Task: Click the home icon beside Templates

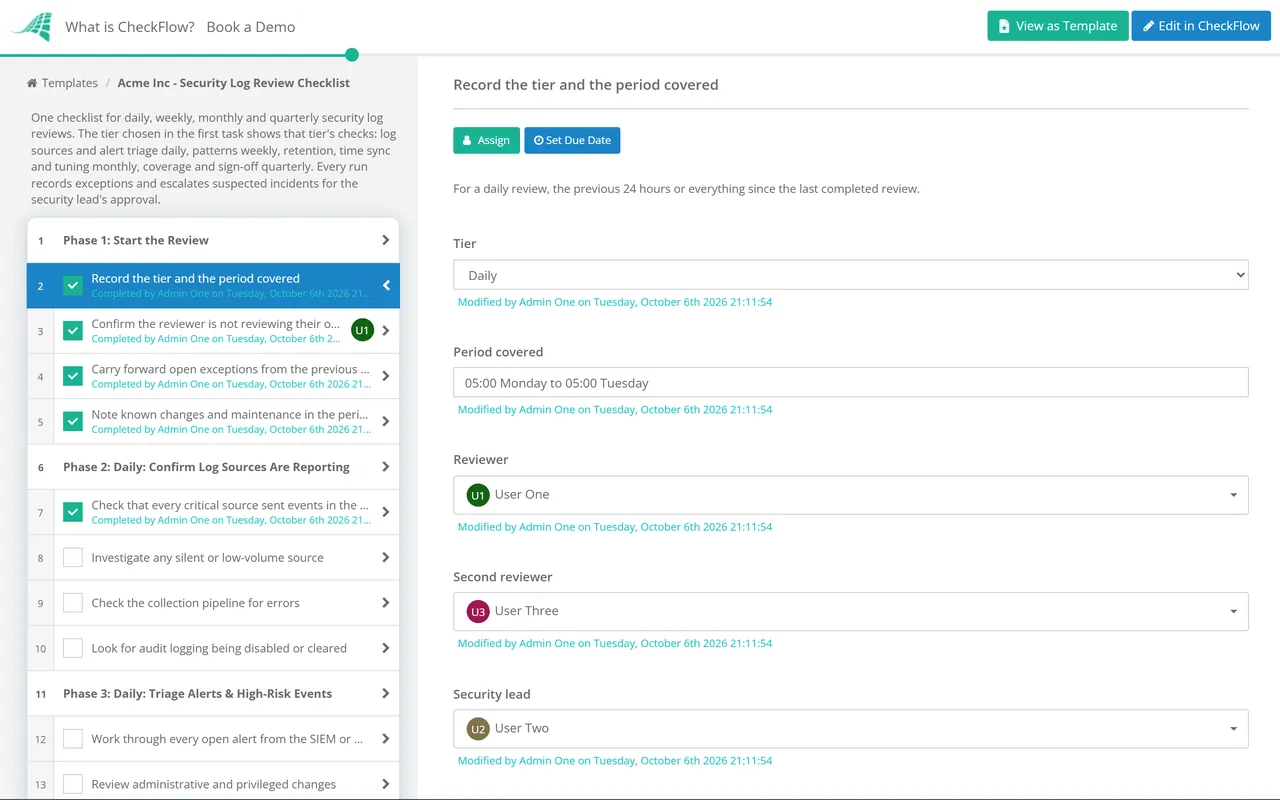Action: (32, 83)
